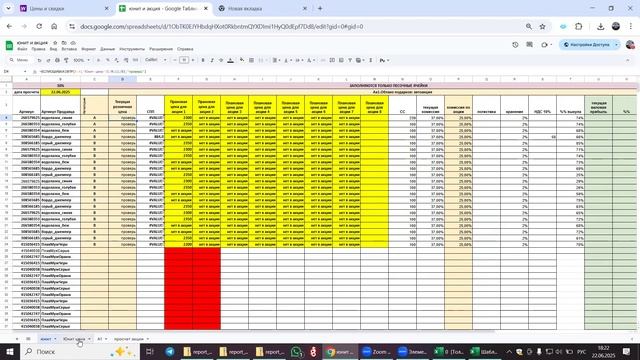This screenshot has height=360, width=640.
Task: Open the first sheet tab's dropdown arrow
Action: [x=55, y=339]
